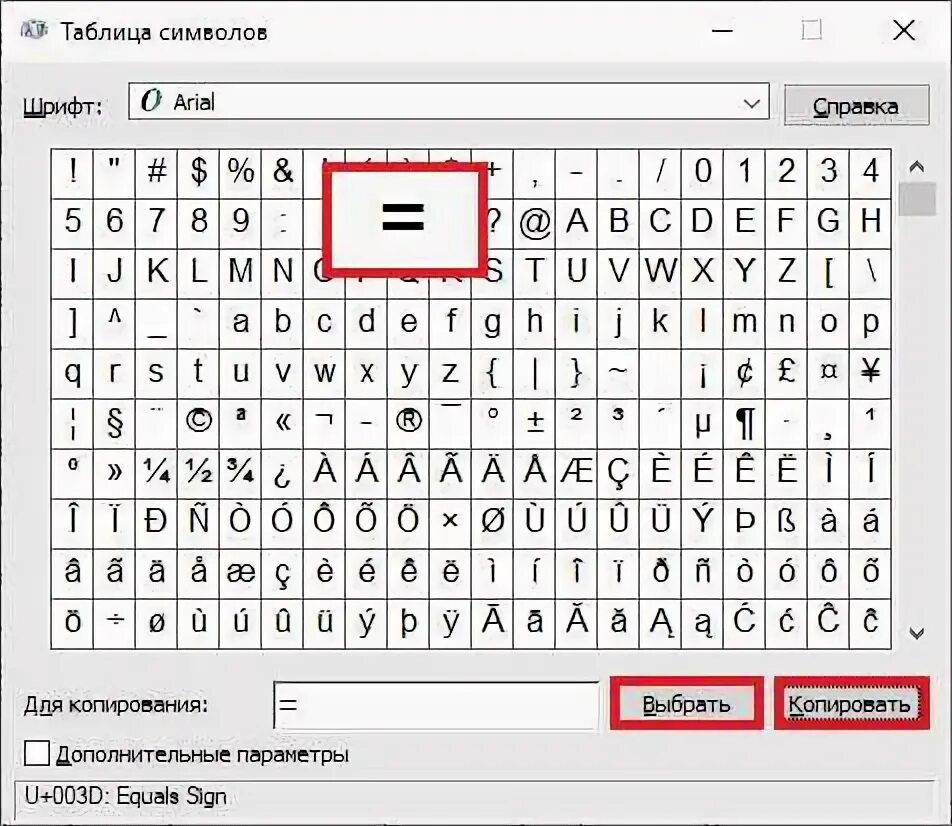Click the scrollbar down arrow
This screenshot has width=952, height=826.
point(916,633)
